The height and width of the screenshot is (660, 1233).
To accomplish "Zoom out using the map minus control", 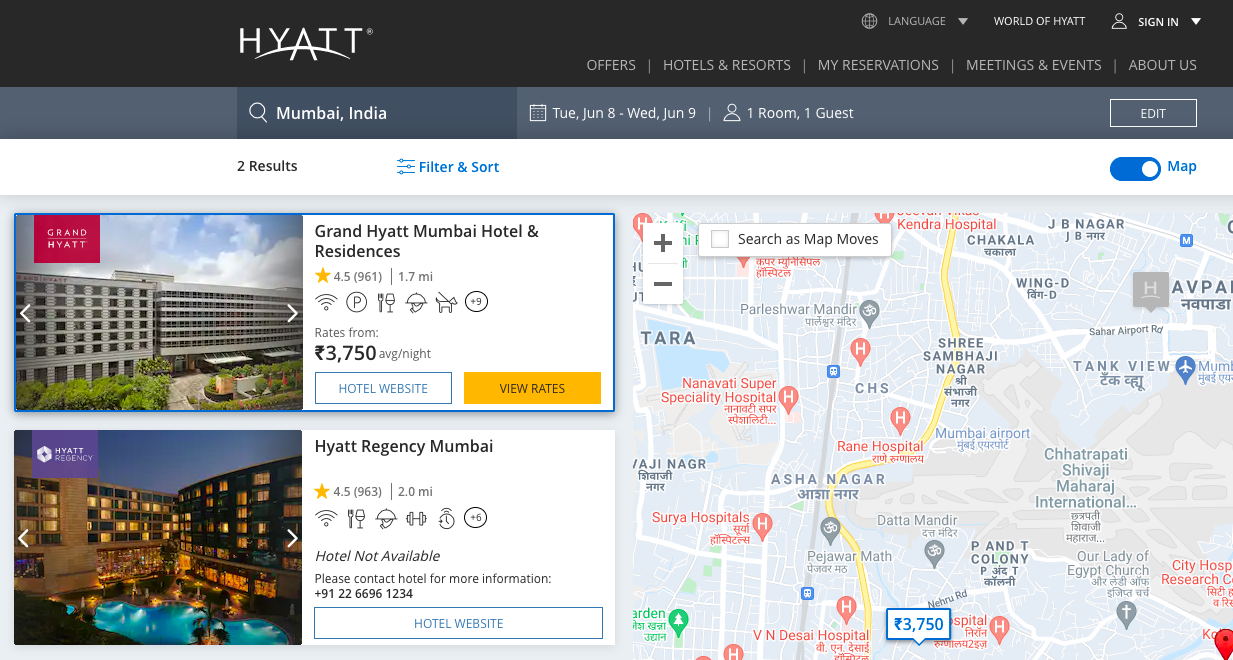I will (662, 284).
